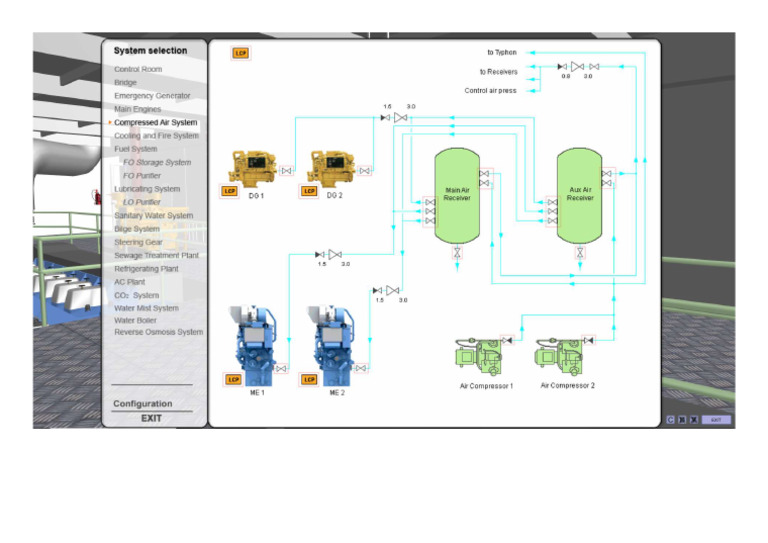The height and width of the screenshot is (543, 768).
Task: Open Sanitary Water System
Action: tap(154, 215)
